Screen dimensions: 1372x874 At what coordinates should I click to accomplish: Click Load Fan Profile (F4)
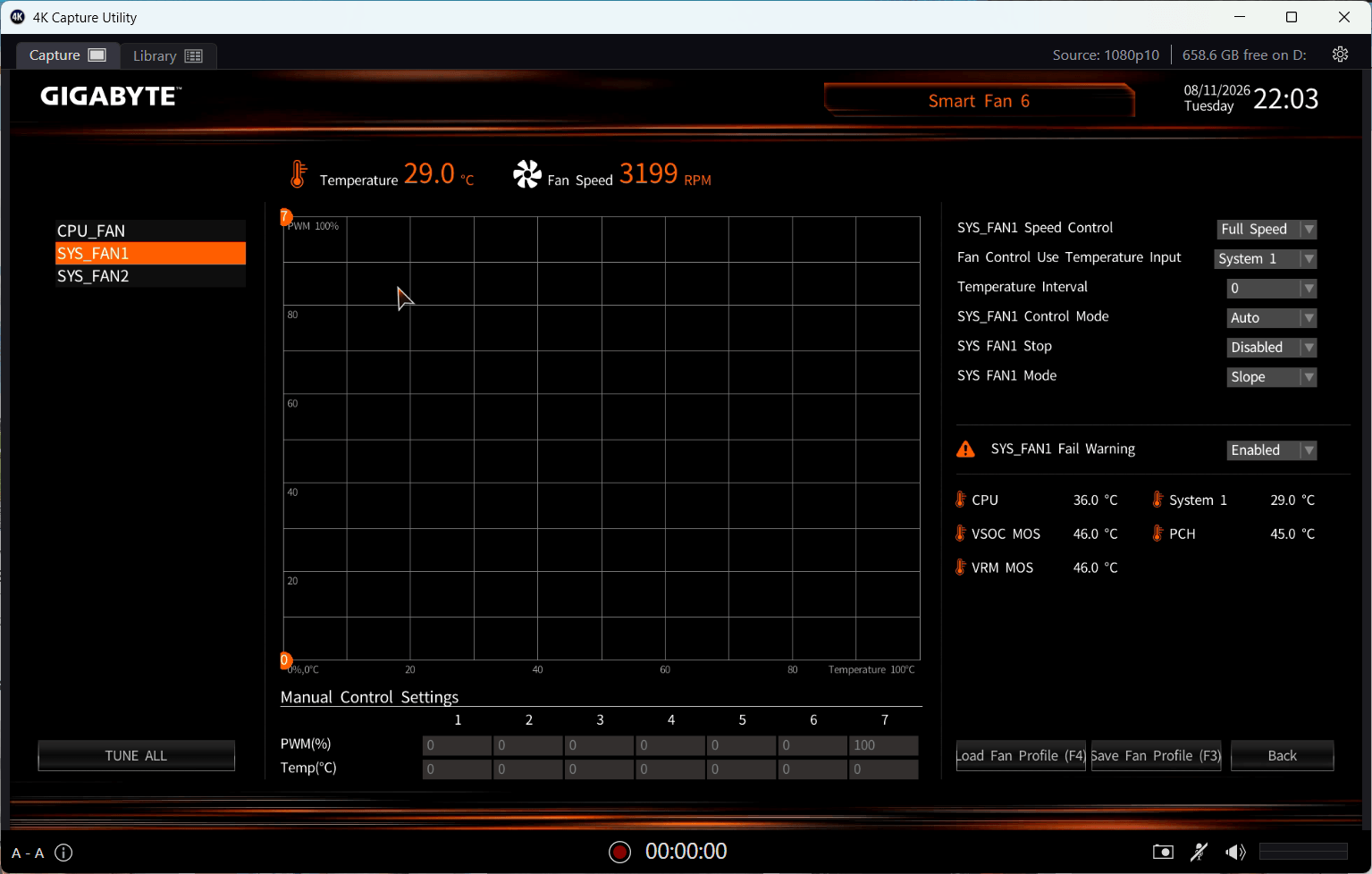pyautogui.click(x=1021, y=755)
